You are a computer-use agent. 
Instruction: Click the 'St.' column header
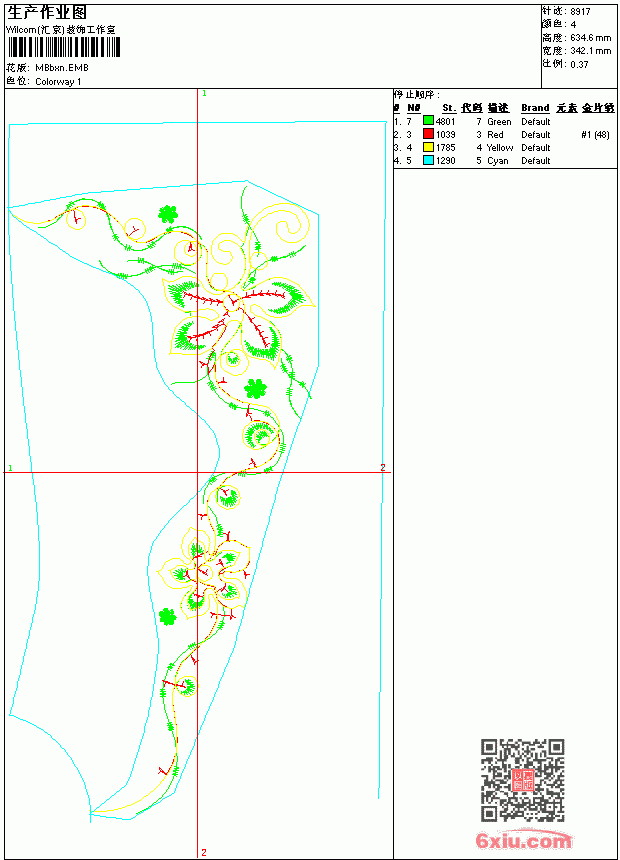tap(449, 108)
